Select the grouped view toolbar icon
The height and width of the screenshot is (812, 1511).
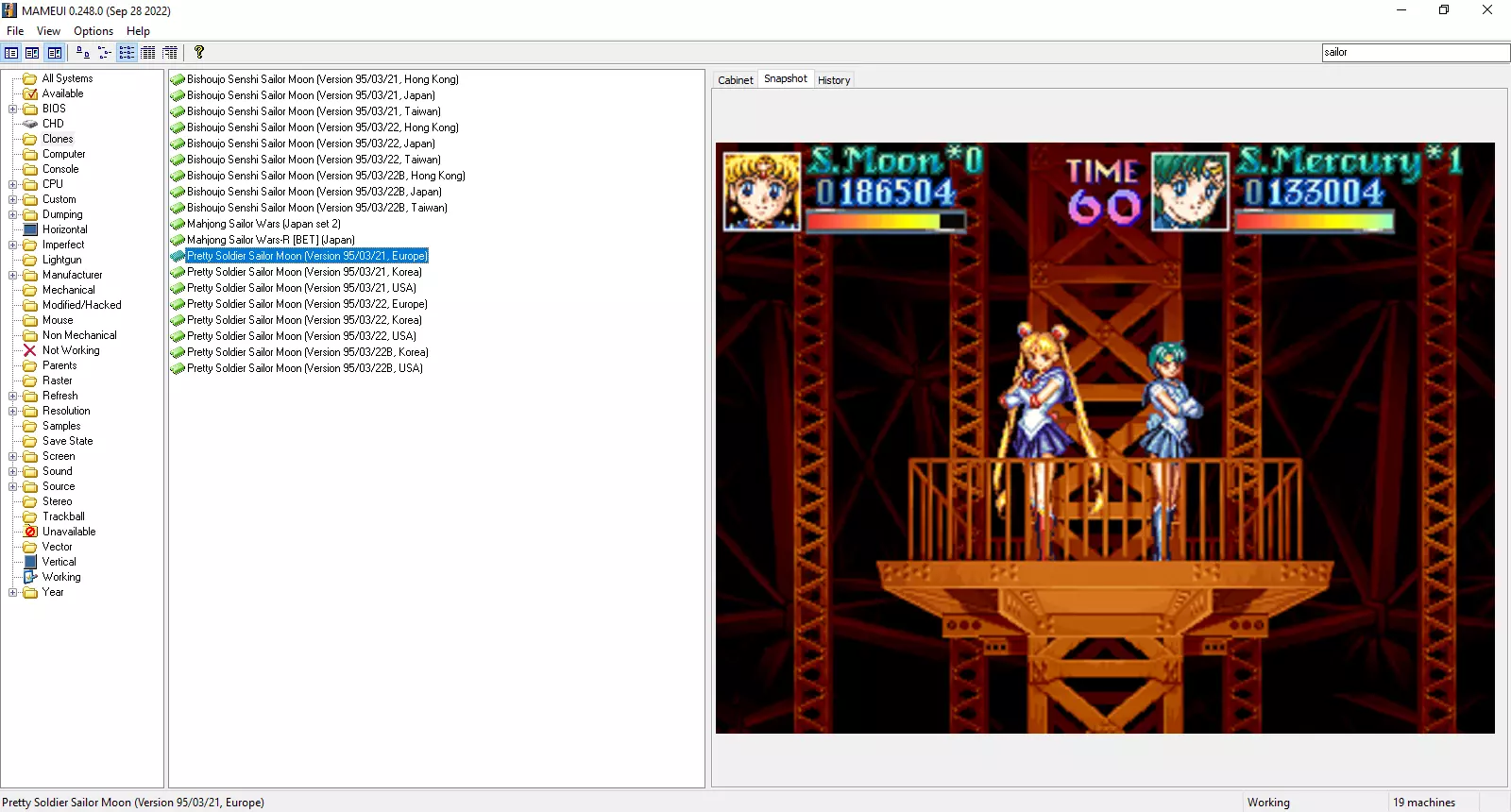pos(170,53)
